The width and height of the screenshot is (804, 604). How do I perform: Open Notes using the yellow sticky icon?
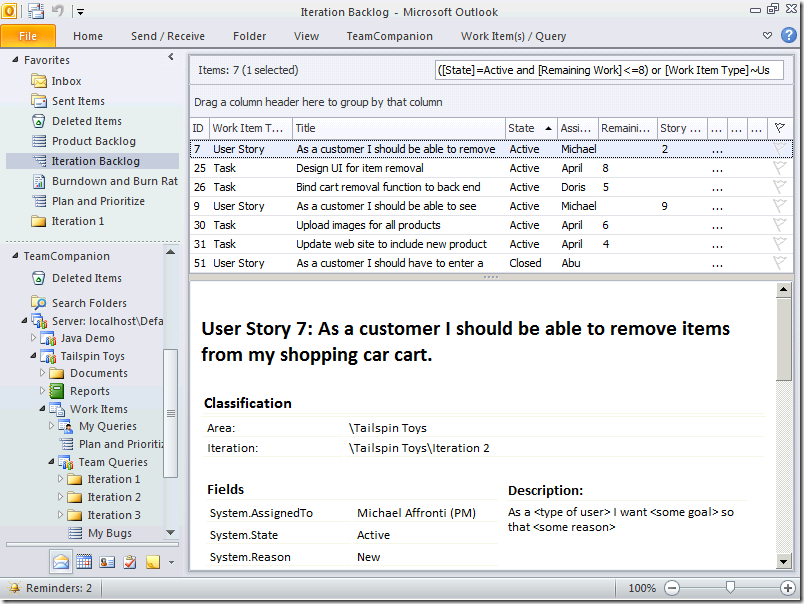click(152, 562)
